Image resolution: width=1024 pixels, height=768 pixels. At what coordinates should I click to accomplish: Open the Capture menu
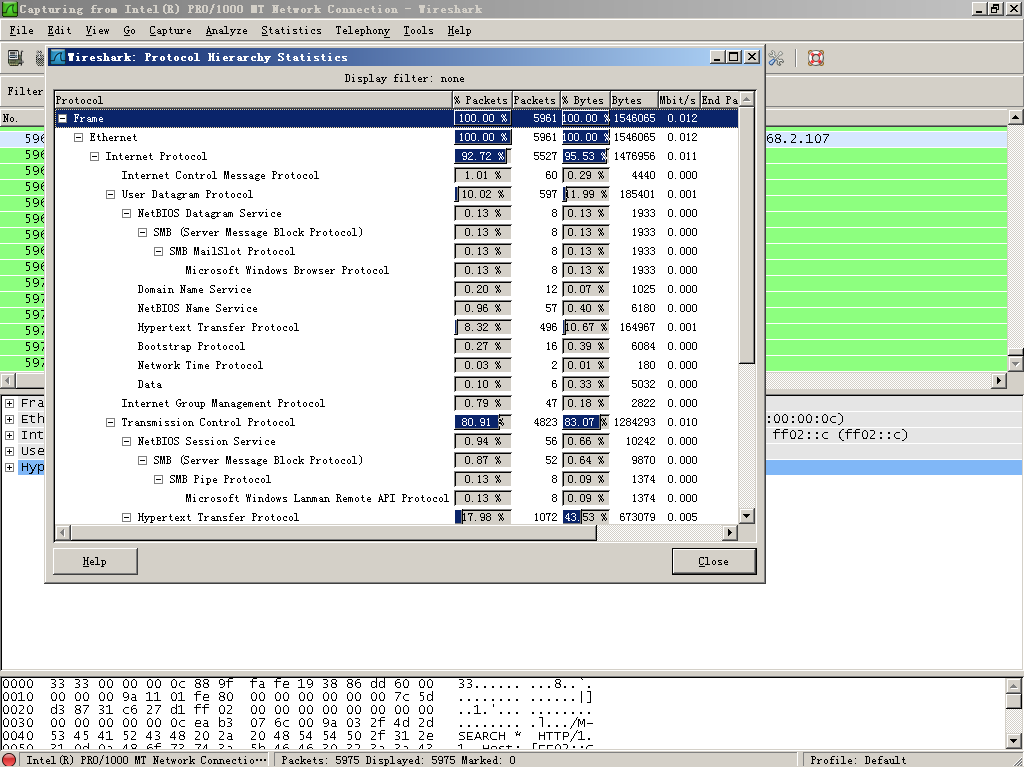point(170,31)
